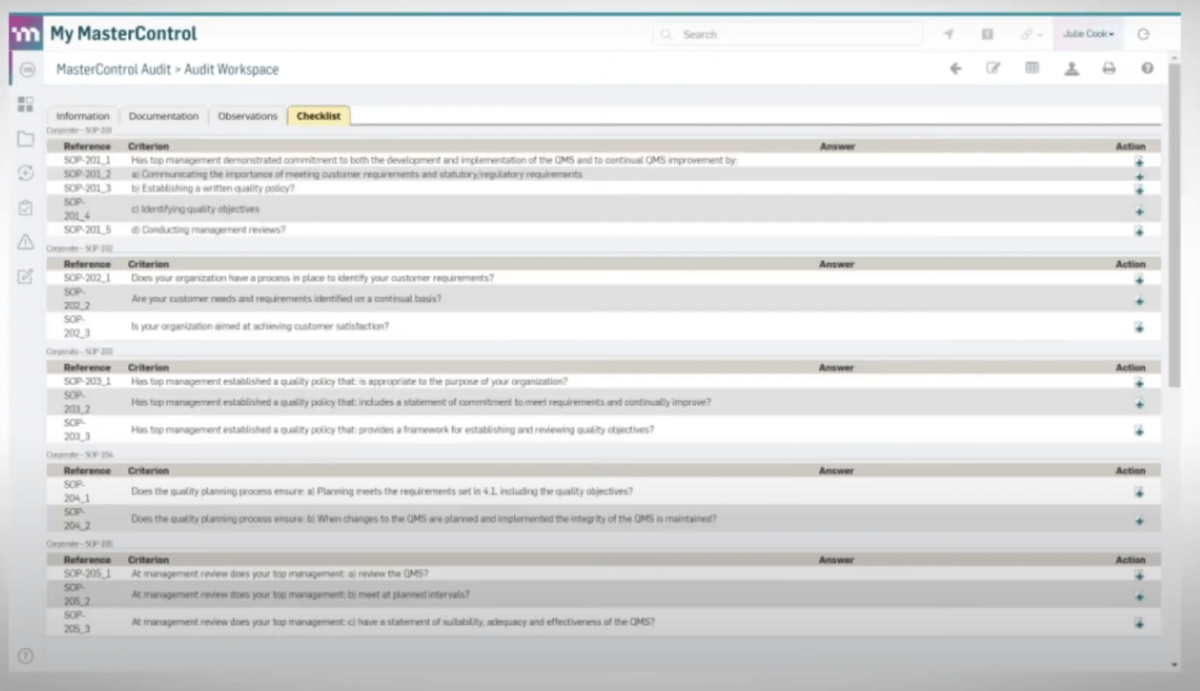Click inside the Search field
Image resolution: width=1200 pixels, height=691 pixels.
point(790,33)
